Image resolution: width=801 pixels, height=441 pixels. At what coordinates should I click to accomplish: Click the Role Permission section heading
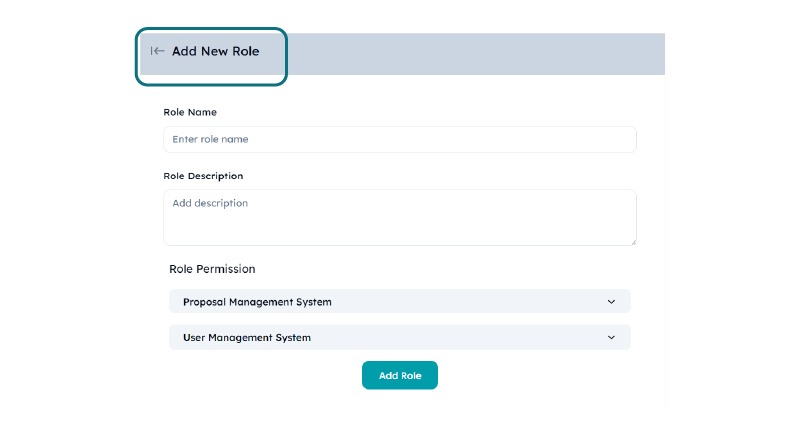coord(212,269)
